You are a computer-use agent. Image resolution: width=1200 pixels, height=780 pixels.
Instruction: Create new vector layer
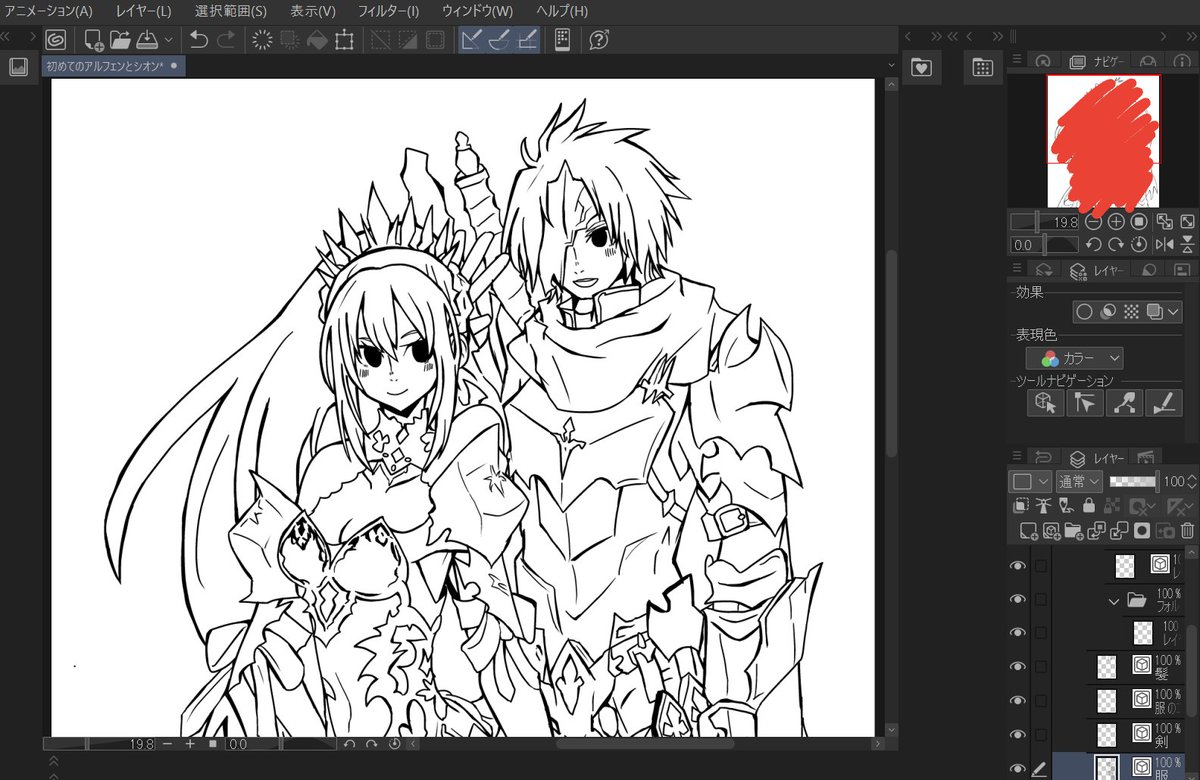click(1050, 530)
